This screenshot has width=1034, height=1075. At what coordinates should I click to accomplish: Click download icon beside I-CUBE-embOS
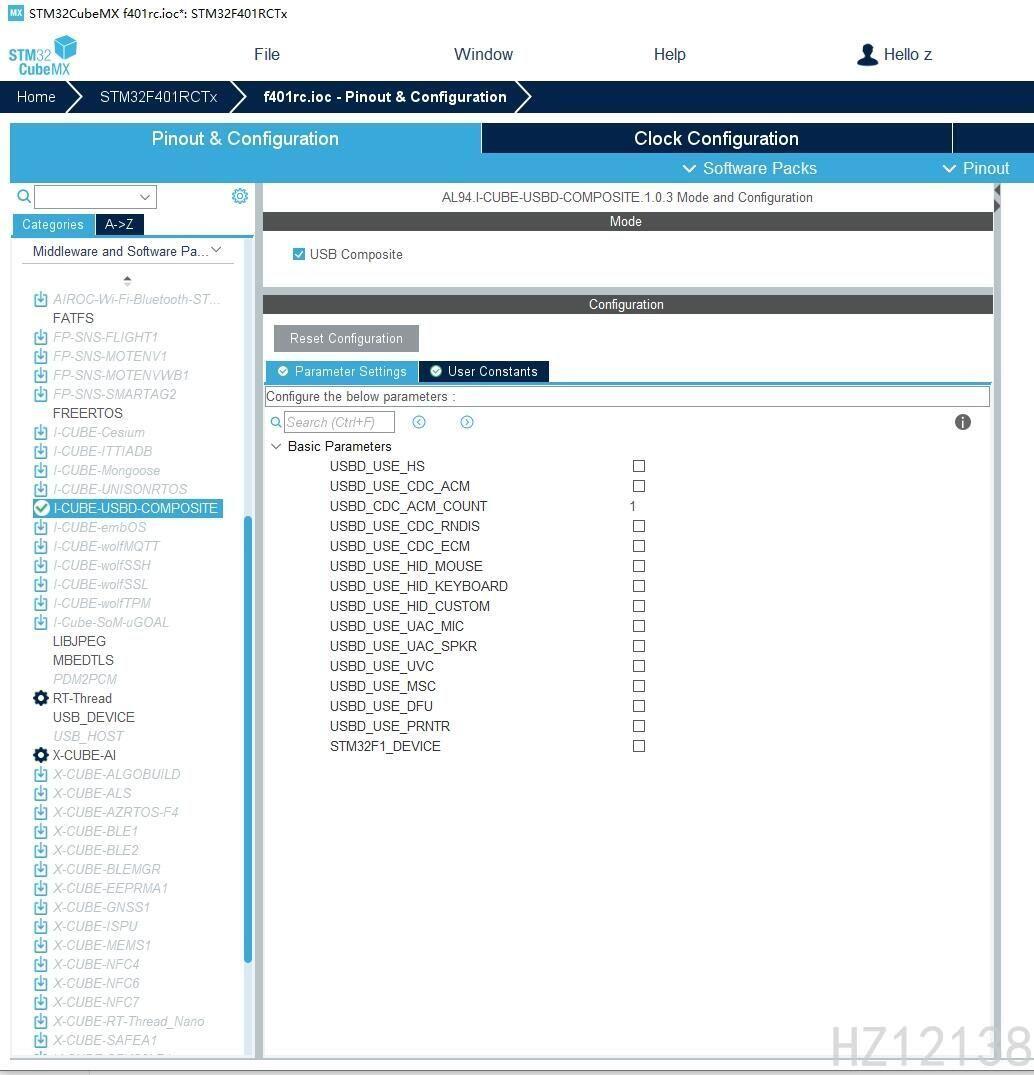[x=40, y=527]
